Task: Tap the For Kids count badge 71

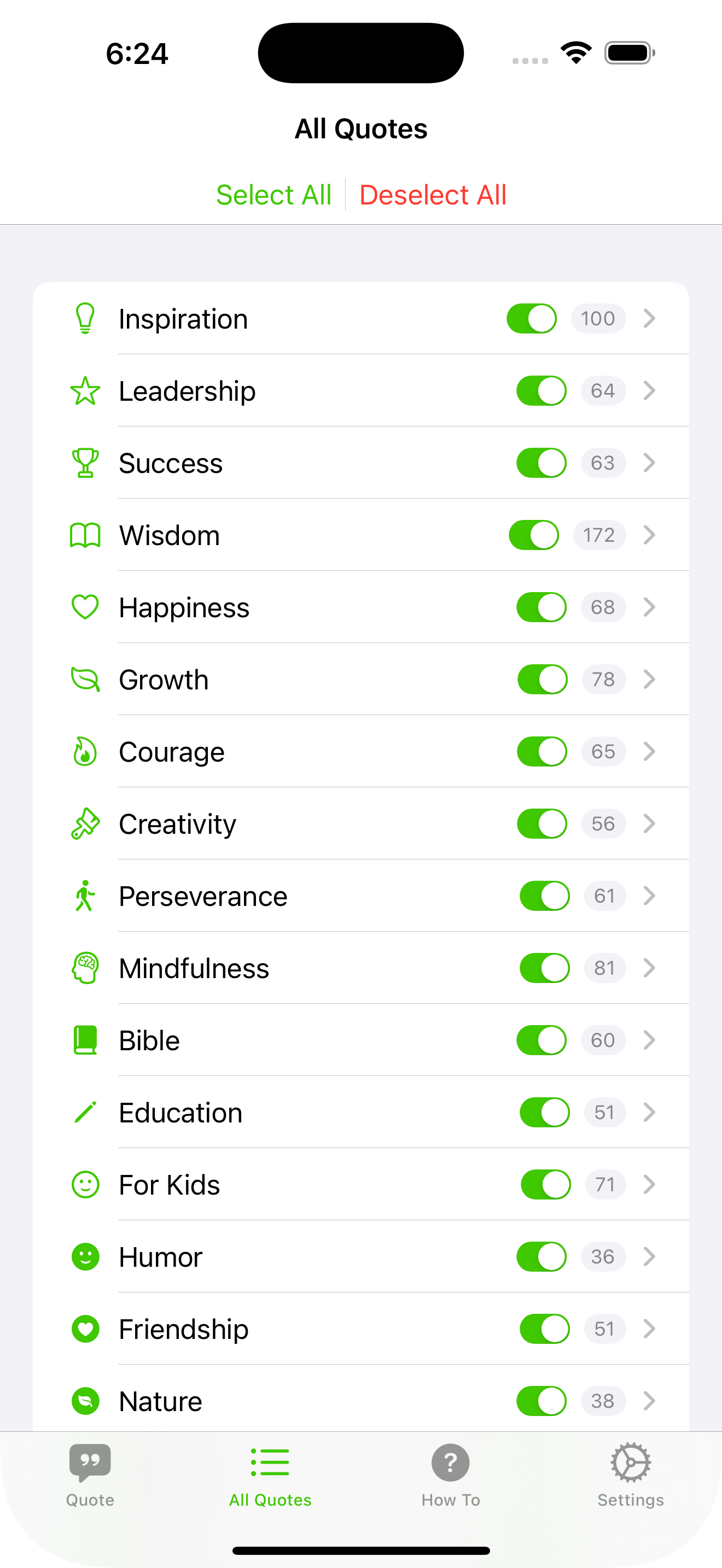Action: pyautogui.click(x=605, y=1185)
